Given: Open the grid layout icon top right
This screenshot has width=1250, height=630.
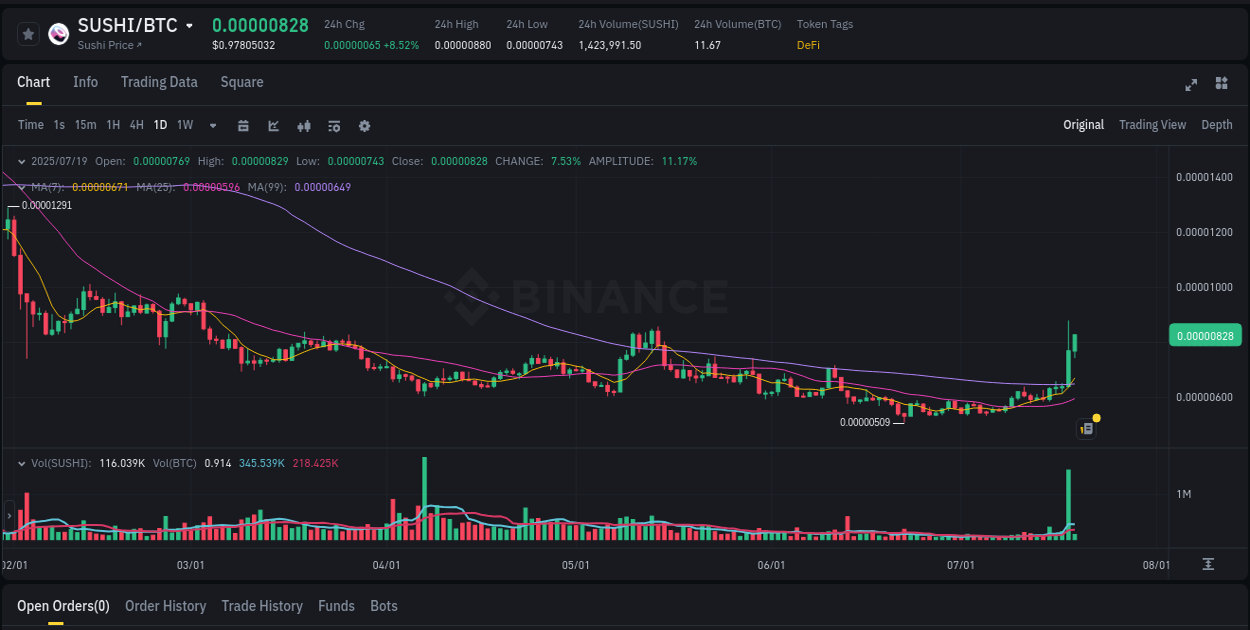Looking at the screenshot, I should tap(1220, 85).
